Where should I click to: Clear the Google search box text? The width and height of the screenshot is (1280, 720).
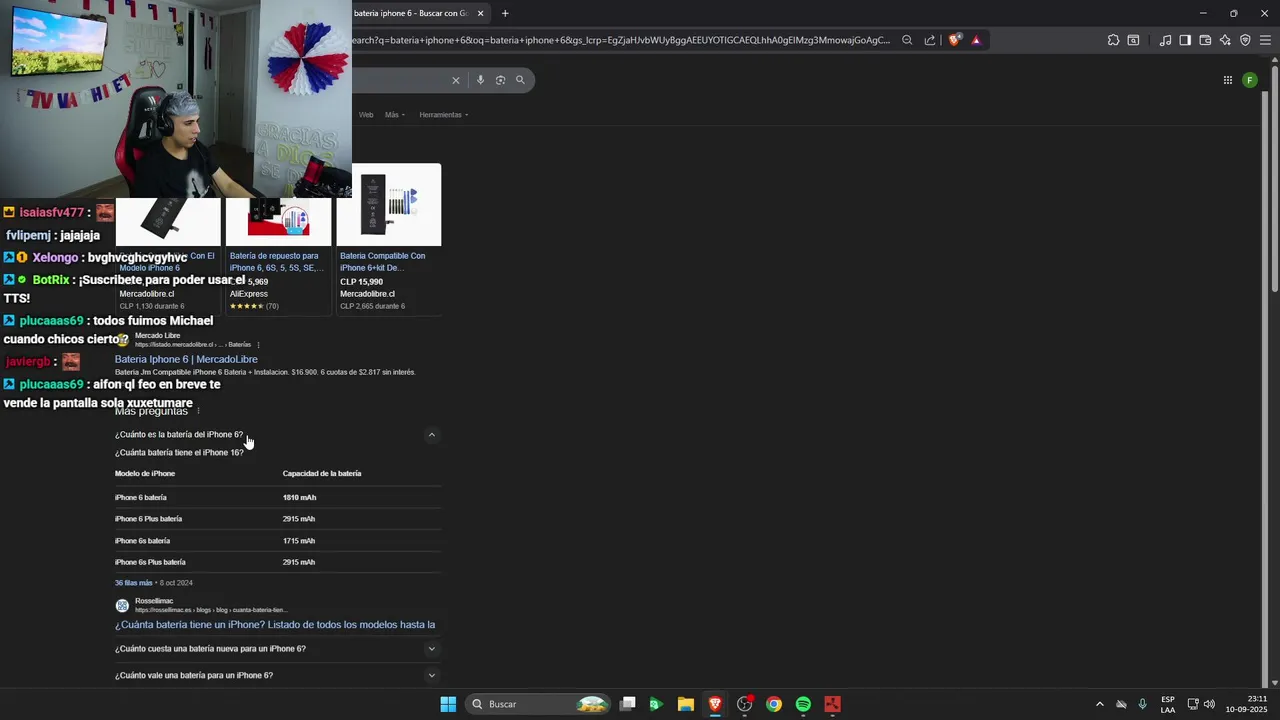click(x=455, y=80)
